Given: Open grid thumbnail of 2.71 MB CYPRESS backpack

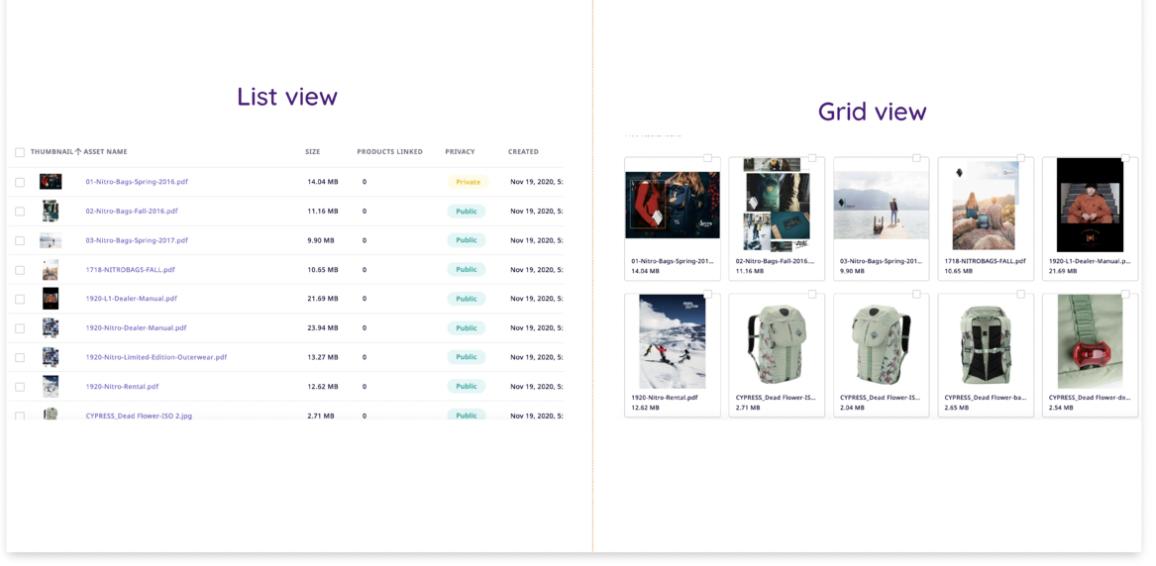Looking at the screenshot, I should pyautogui.click(x=776, y=344).
